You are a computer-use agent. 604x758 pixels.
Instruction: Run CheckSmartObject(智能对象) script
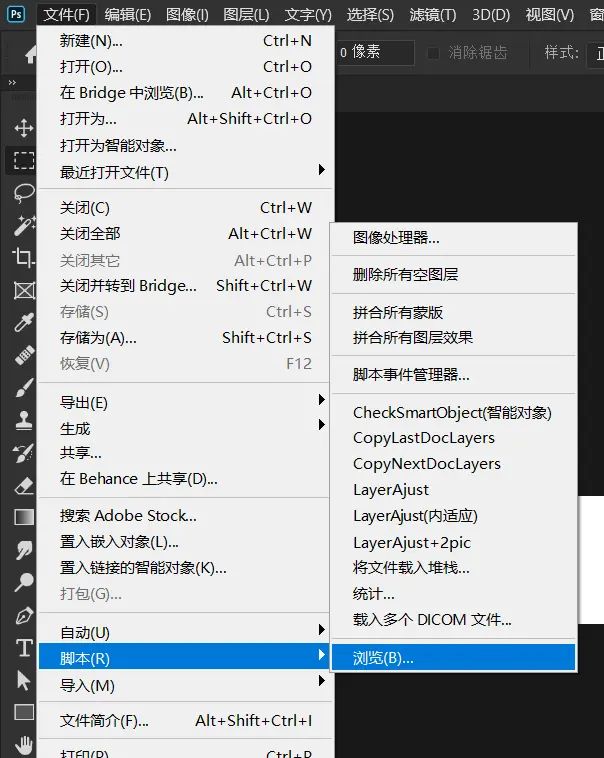pyautogui.click(x=454, y=412)
